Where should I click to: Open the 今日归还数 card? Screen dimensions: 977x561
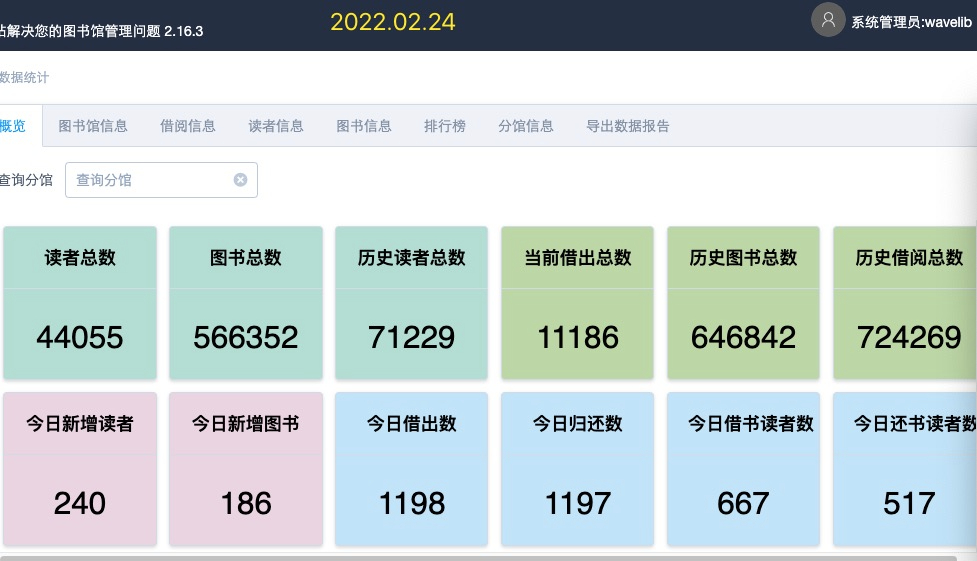pyautogui.click(x=578, y=469)
